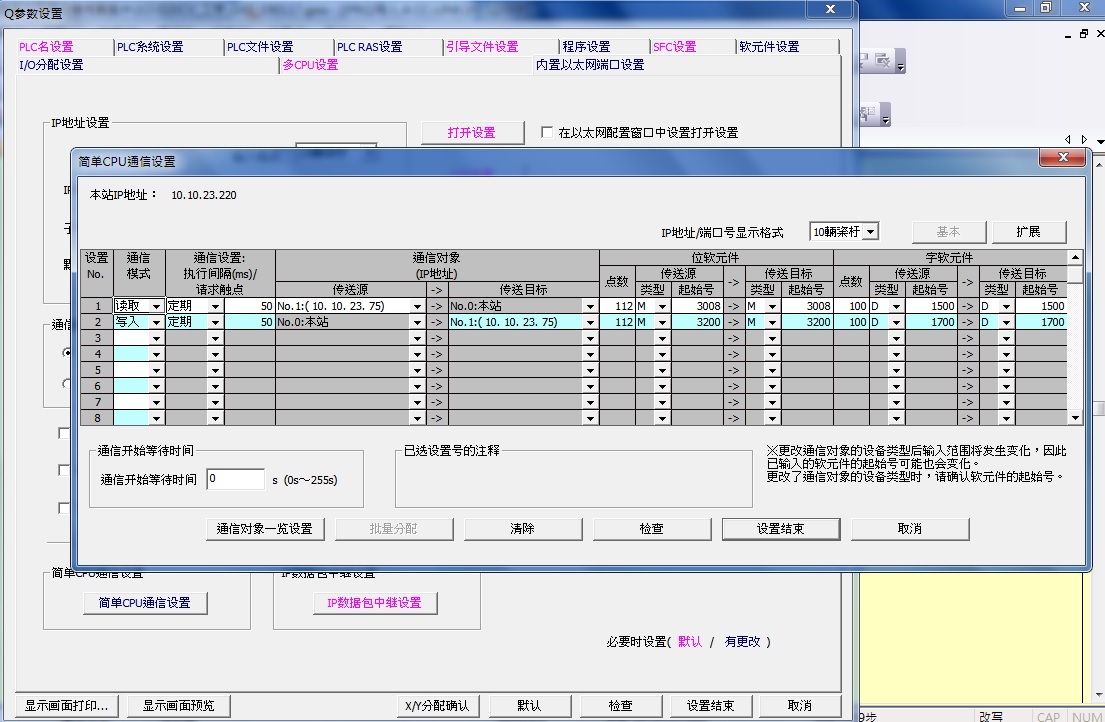The width and height of the screenshot is (1105, 722).
Task: Enable 在以太网配置窗口中设置打开设置 checkbox
Action: [x=547, y=132]
